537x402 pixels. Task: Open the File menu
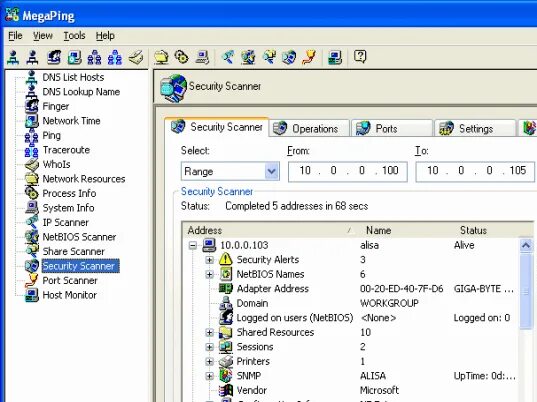pyautogui.click(x=15, y=36)
